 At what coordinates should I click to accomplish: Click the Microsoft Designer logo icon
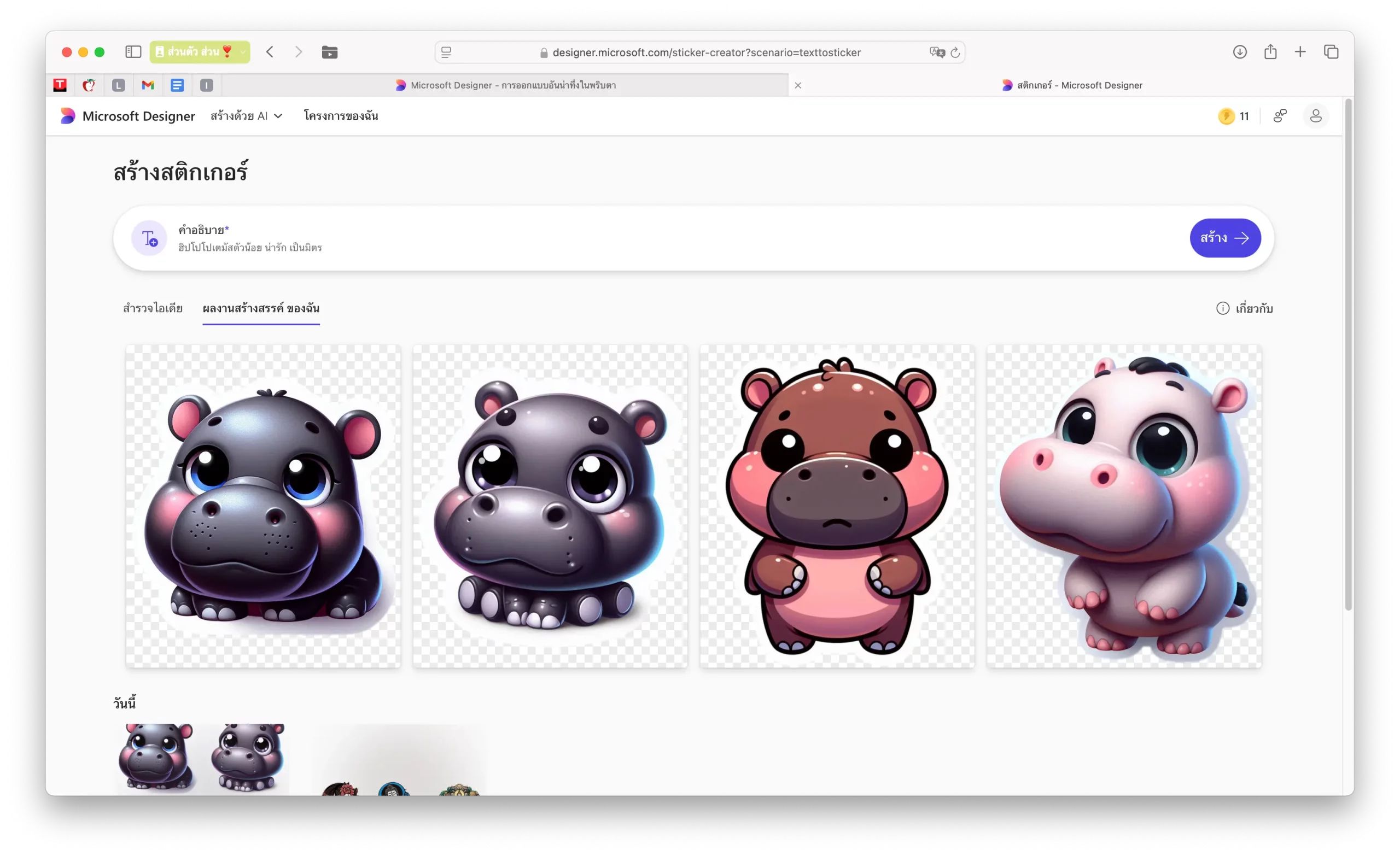pyautogui.click(x=68, y=116)
